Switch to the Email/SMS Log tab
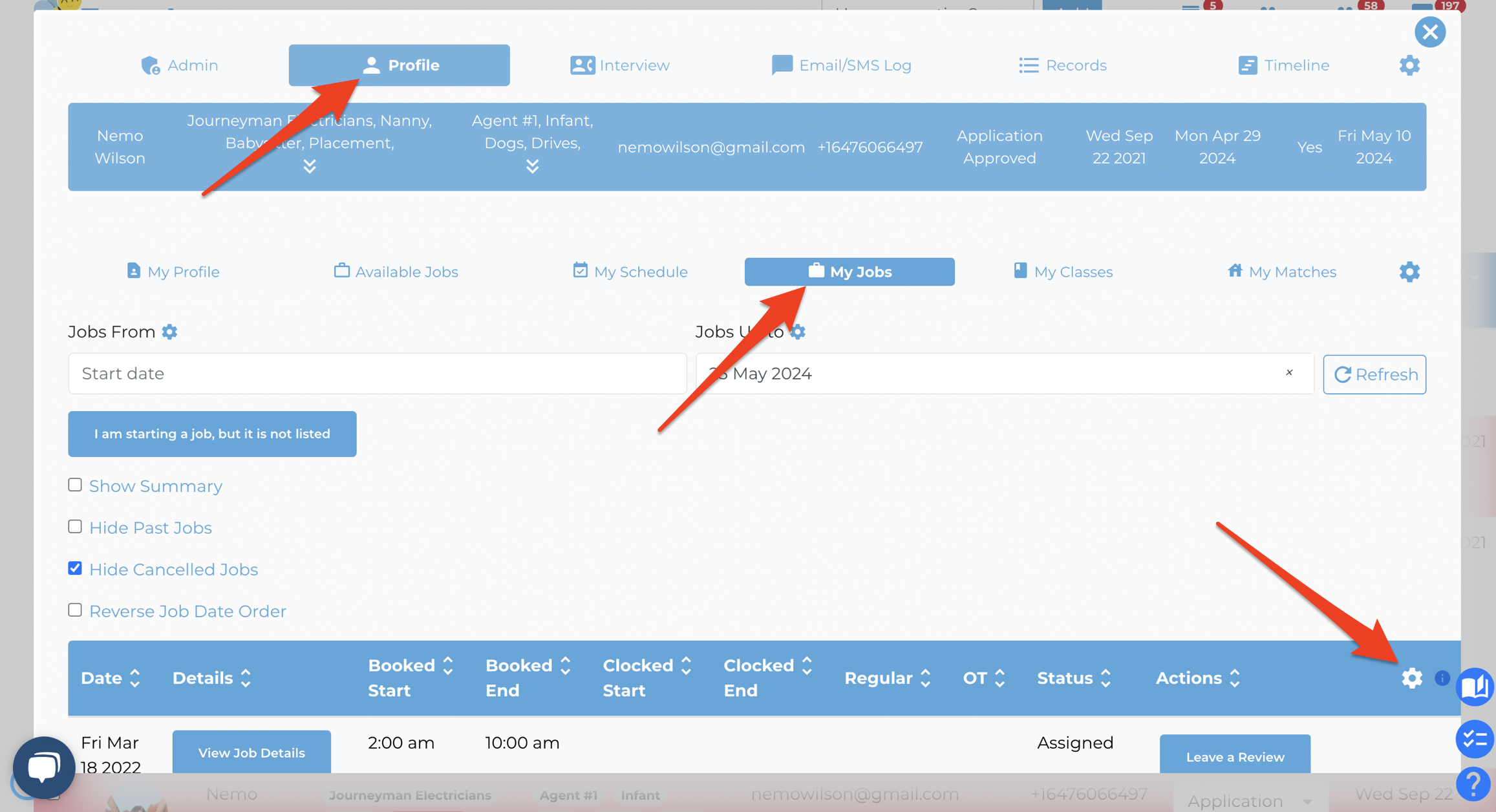 click(x=841, y=65)
